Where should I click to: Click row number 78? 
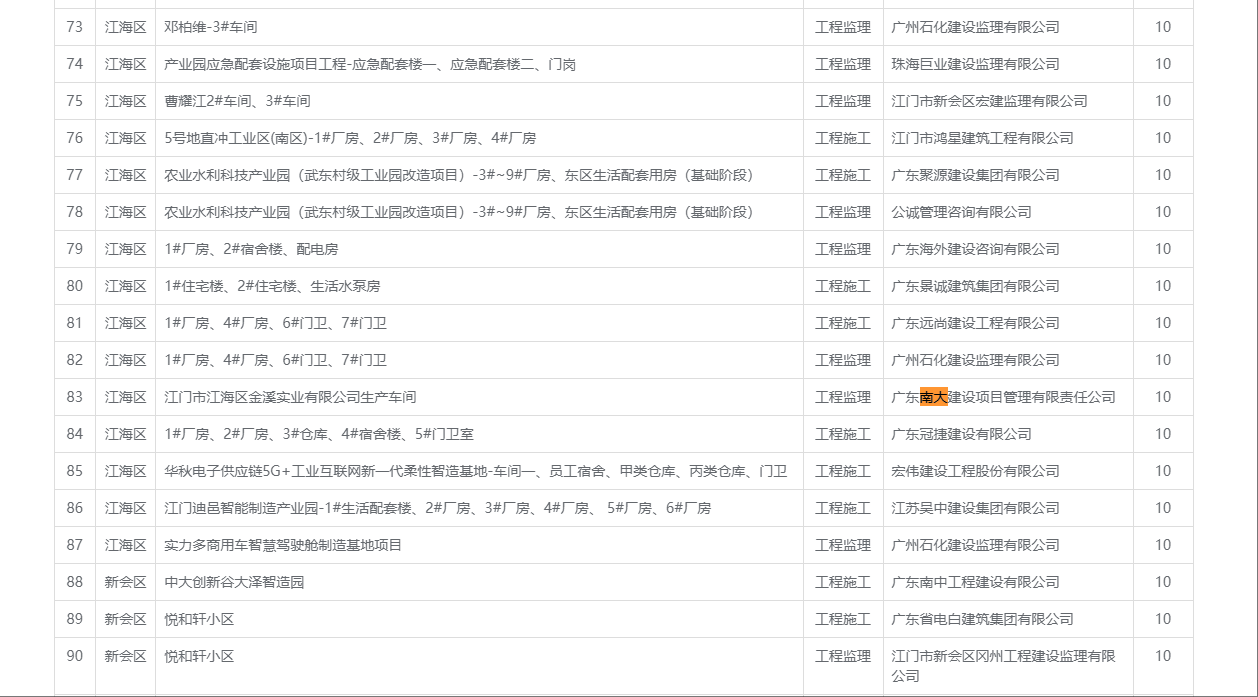pyautogui.click(x=75, y=212)
